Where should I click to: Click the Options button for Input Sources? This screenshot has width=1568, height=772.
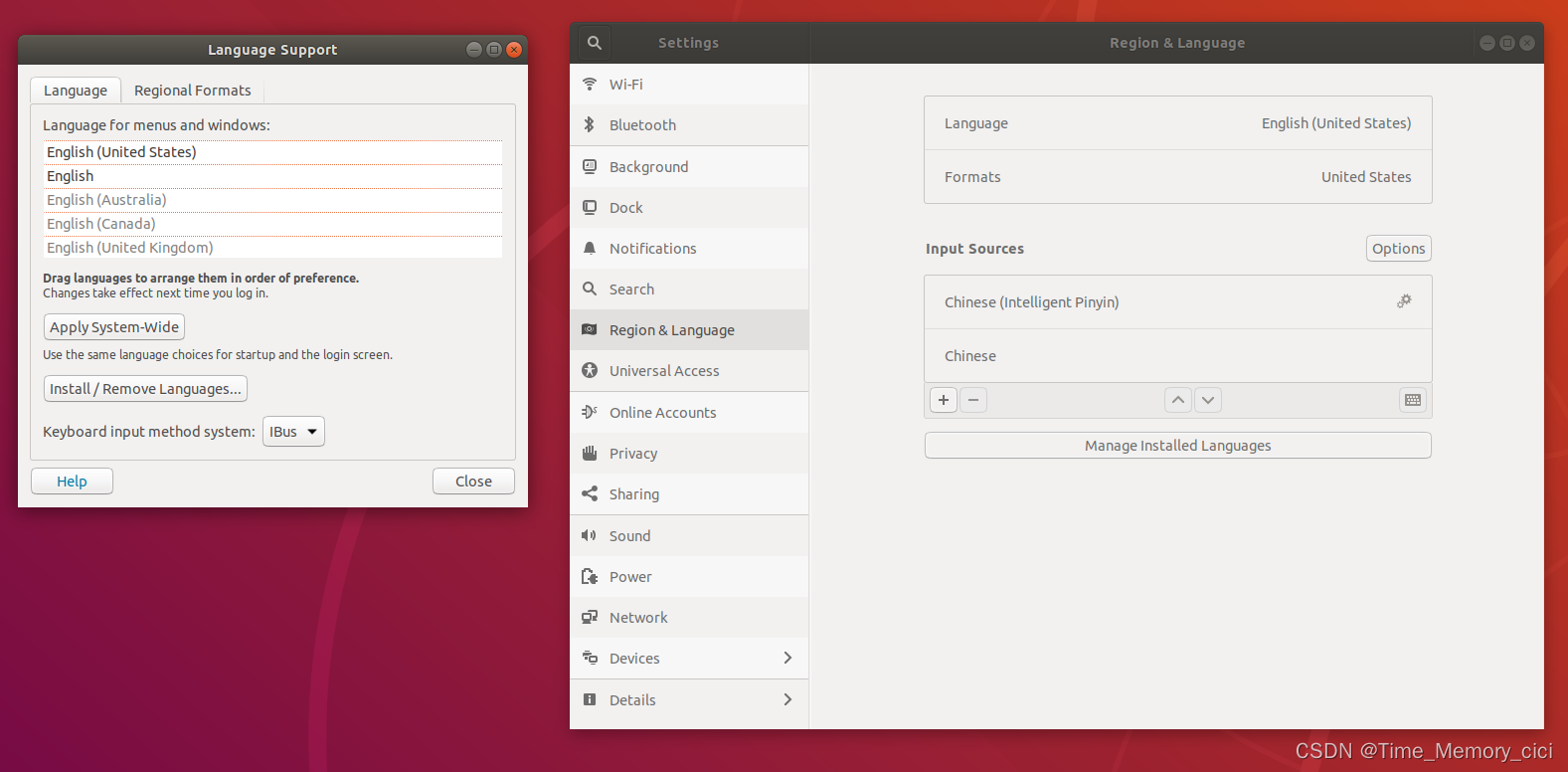click(x=1399, y=249)
